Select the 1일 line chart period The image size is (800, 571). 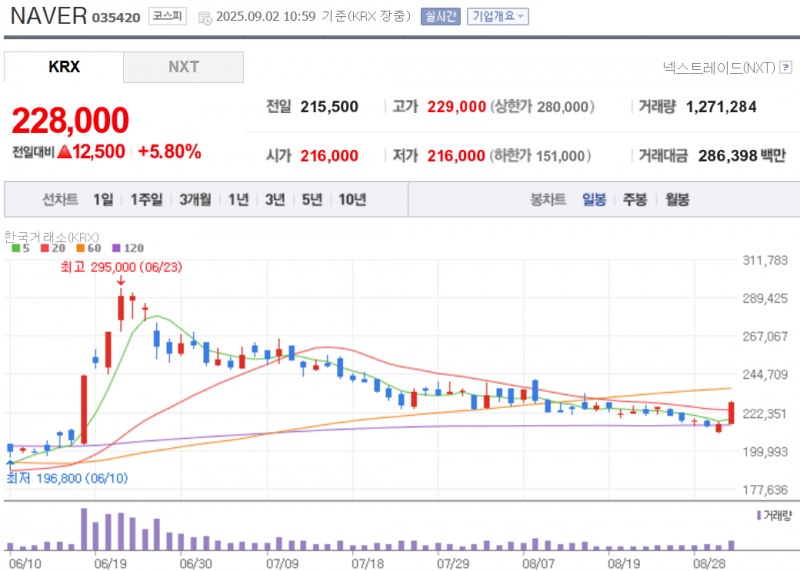point(103,199)
